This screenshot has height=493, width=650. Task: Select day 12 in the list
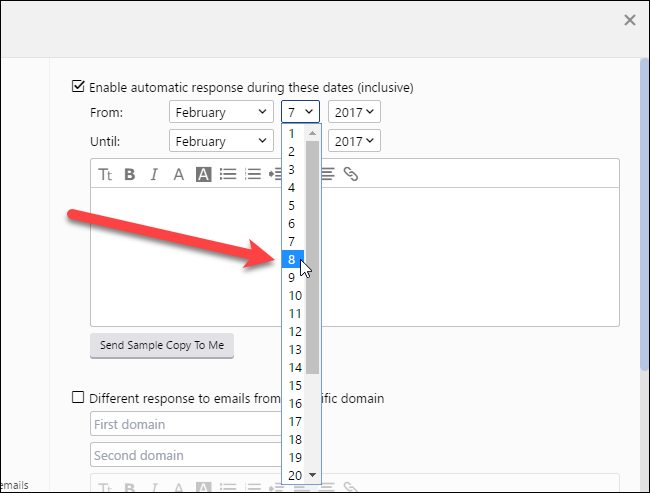293,331
